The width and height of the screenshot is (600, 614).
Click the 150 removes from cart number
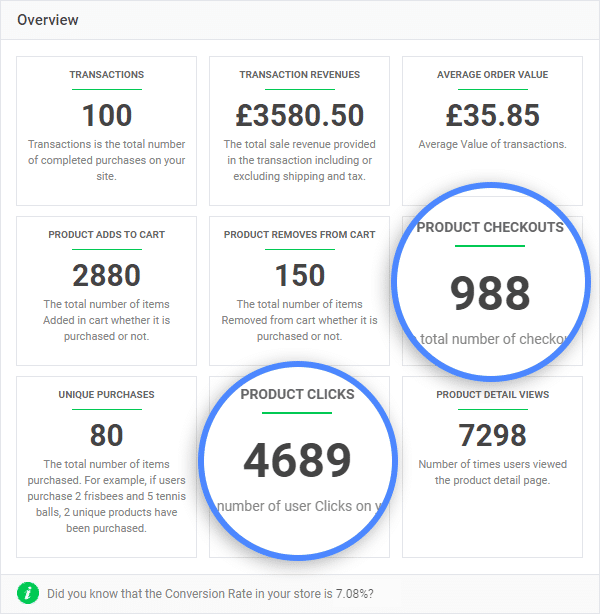[x=300, y=275]
